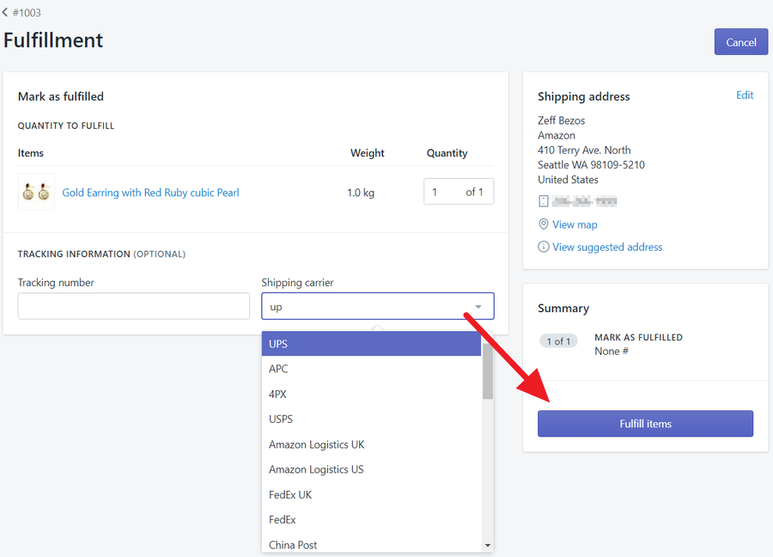This screenshot has width=773, height=557.
Task: Open the Gold Earring with Red Ruby product link
Action: point(150,192)
